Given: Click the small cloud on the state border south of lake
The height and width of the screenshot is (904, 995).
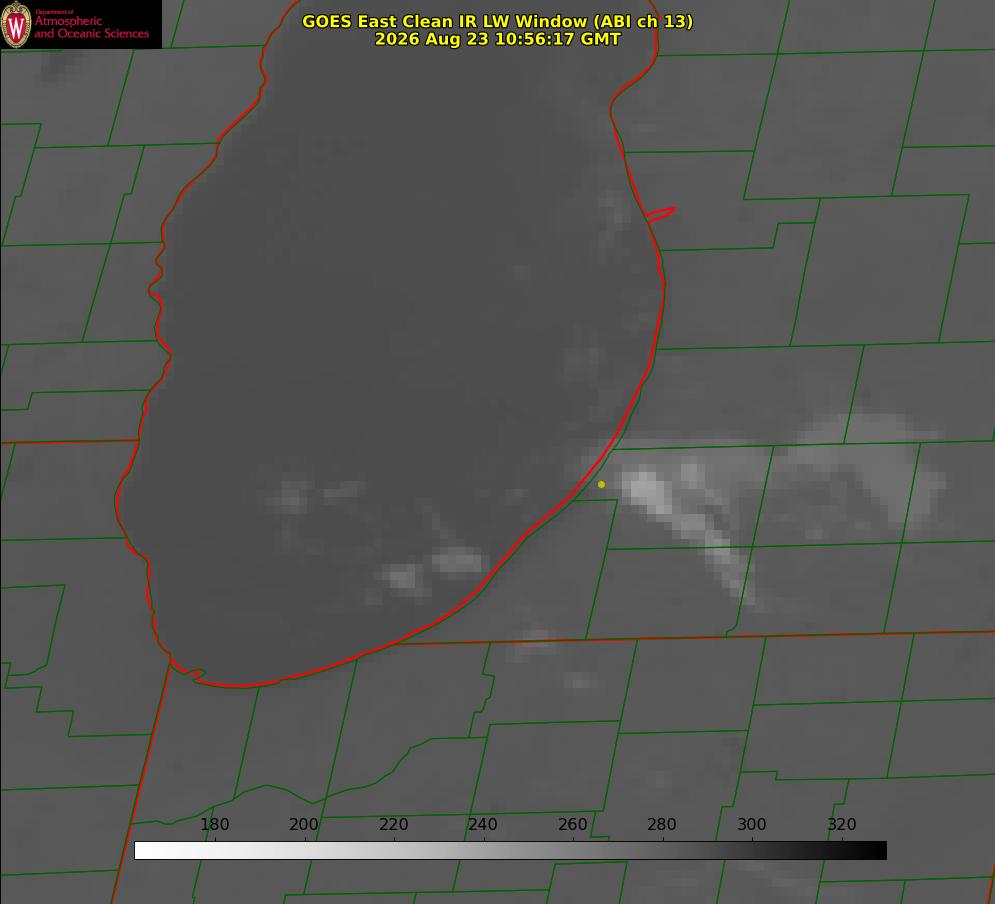Looking at the screenshot, I should 533,642.
